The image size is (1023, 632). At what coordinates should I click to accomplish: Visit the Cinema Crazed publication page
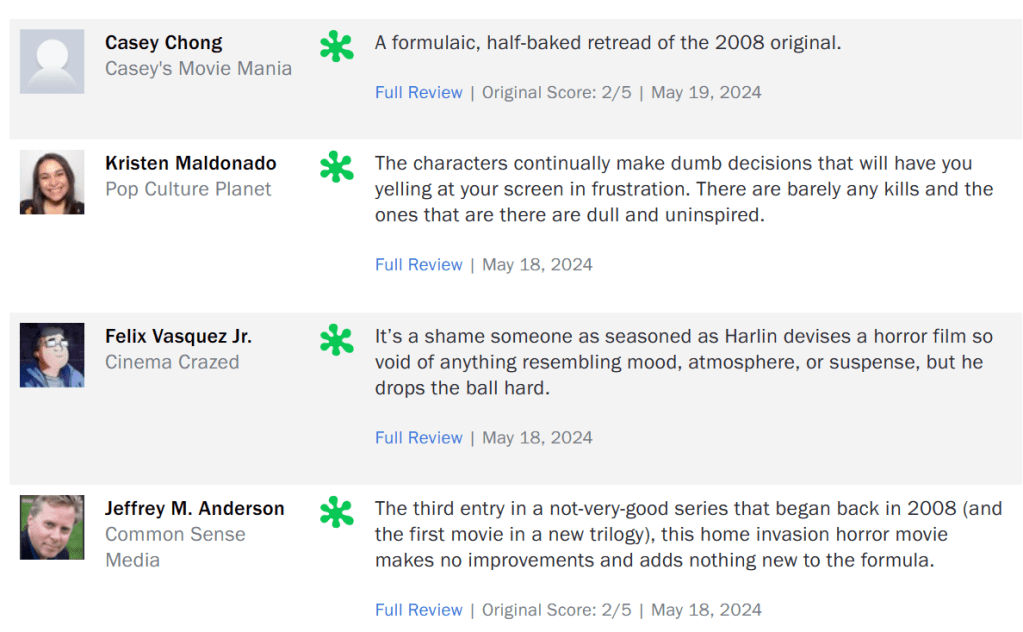tap(172, 362)
